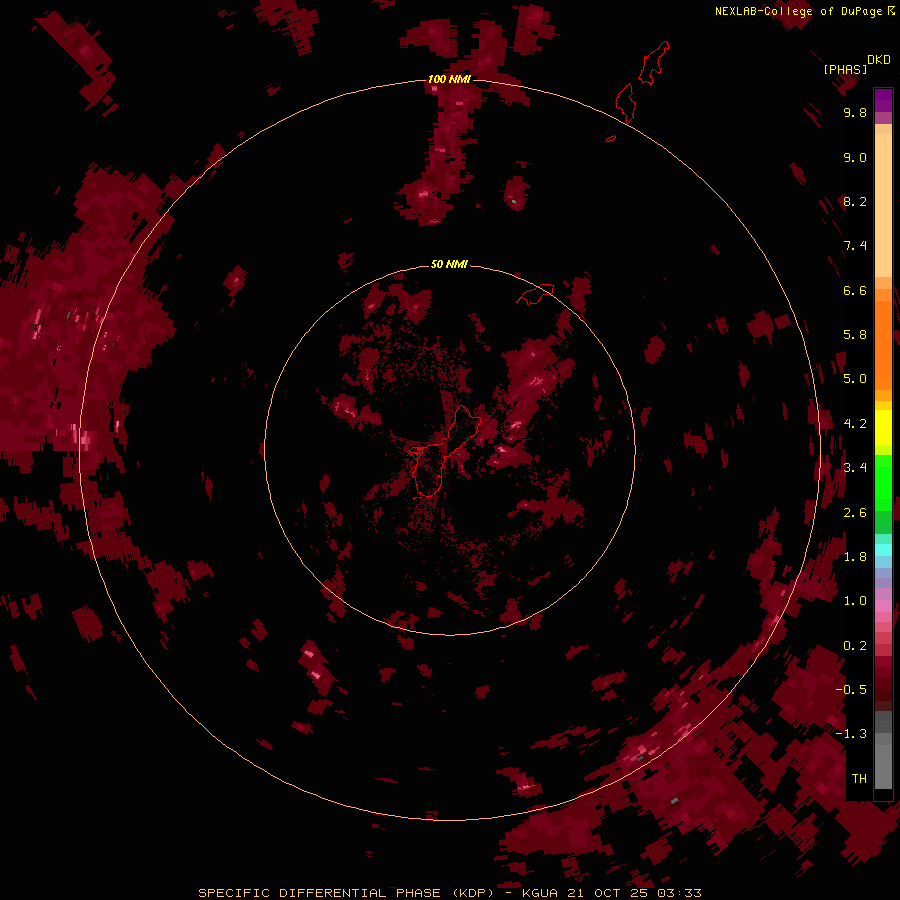Click the "9.8" color scale value
This screenshot has height=900, width=900.
coord(855,112)
